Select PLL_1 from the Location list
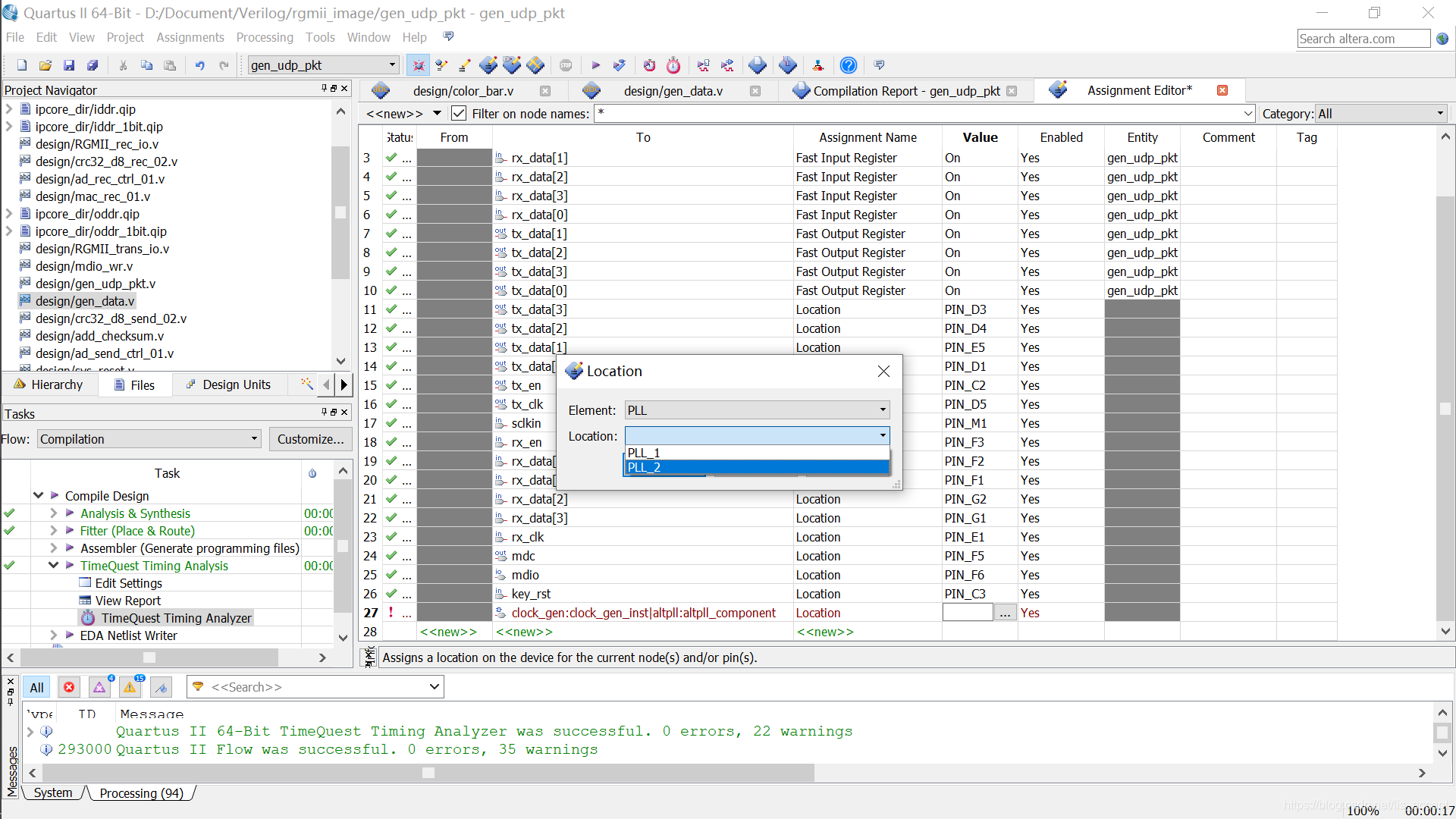This screenshot has width=1456, height=819. coord(756,453)
